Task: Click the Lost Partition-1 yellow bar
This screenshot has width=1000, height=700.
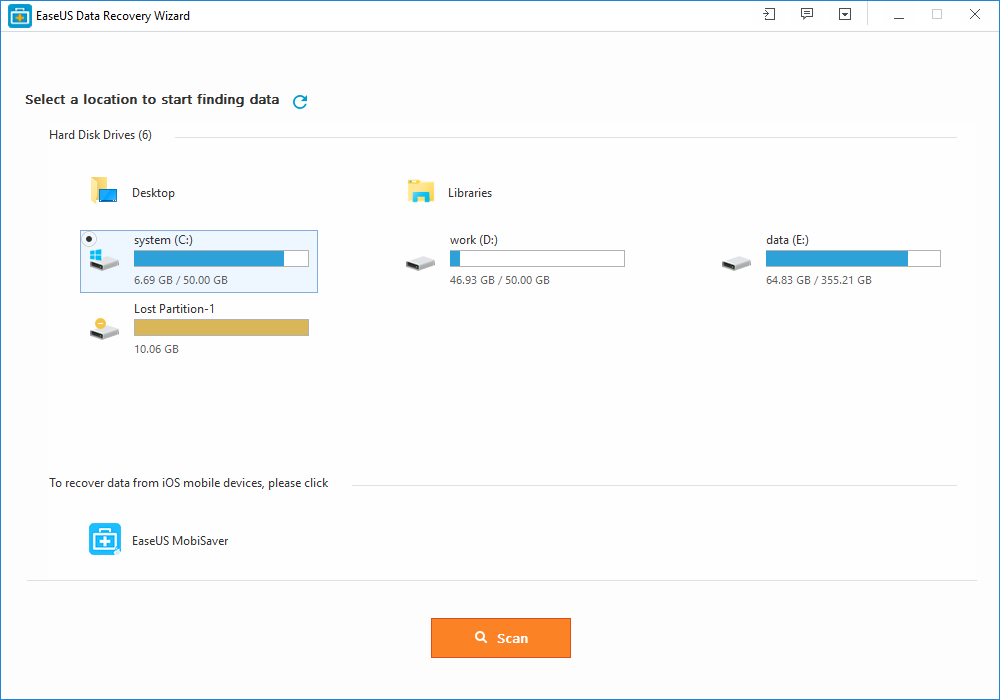Action: pos(221,327)
